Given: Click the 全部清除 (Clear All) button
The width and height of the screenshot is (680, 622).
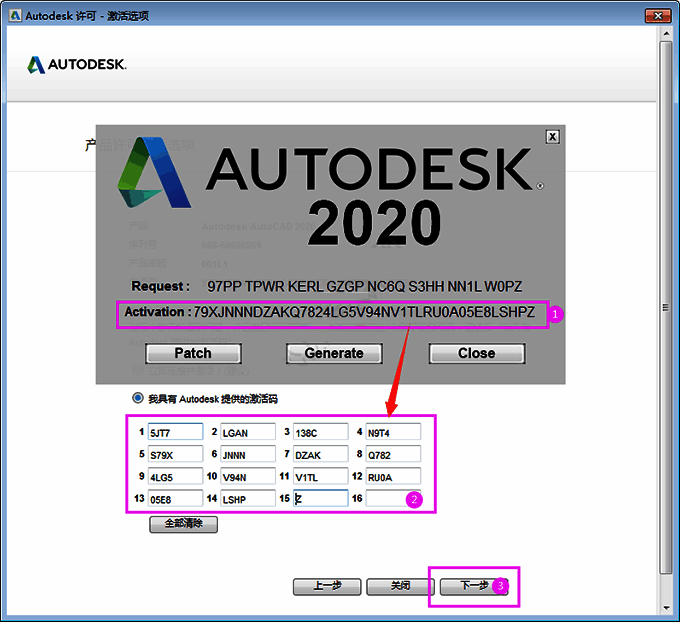Looking at the screenshot, I should (x=183, y=524).
